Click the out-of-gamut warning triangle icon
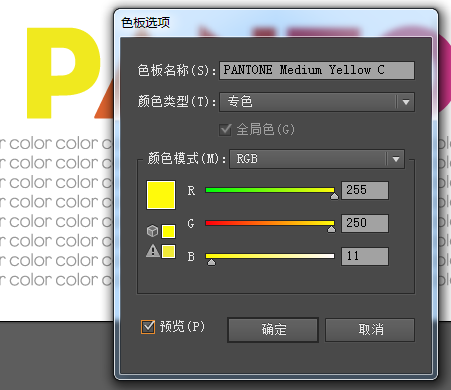This screenshot has height=390, width=451. point(153,251)
